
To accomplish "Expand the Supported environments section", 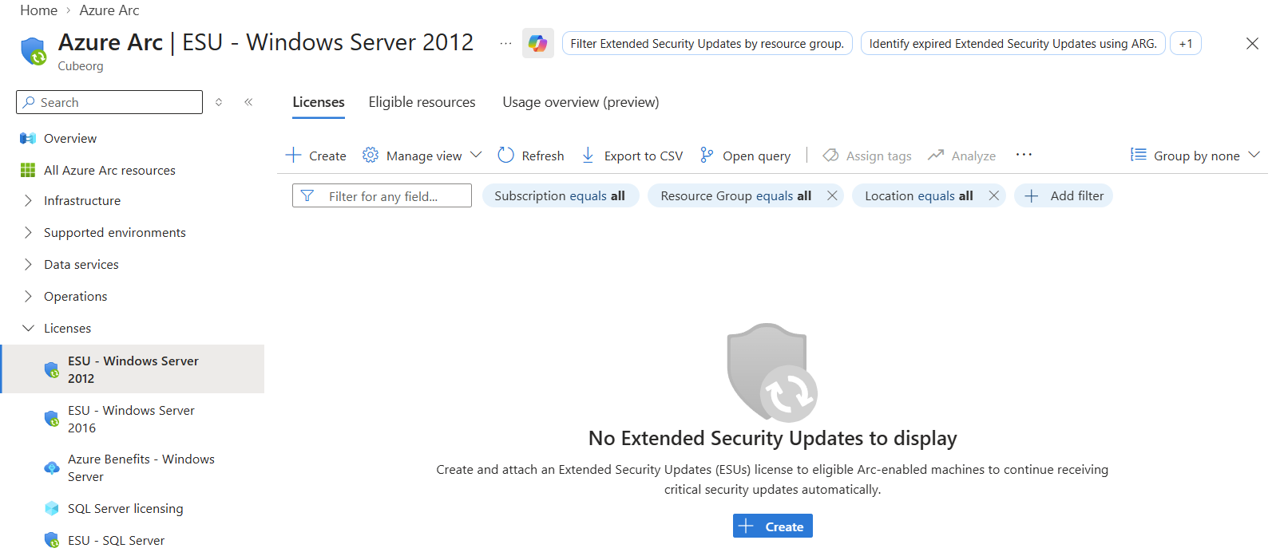I will tap(28, 233).
